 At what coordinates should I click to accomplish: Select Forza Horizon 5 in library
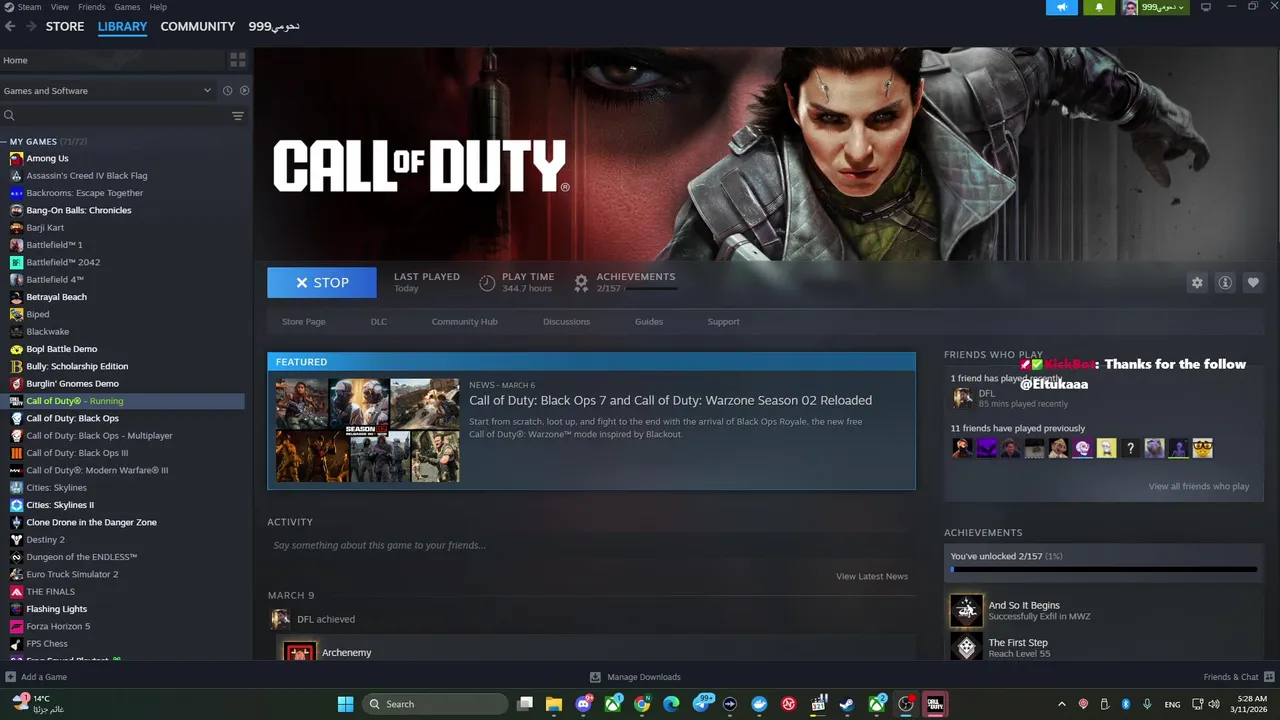click(x=58, y=626)
